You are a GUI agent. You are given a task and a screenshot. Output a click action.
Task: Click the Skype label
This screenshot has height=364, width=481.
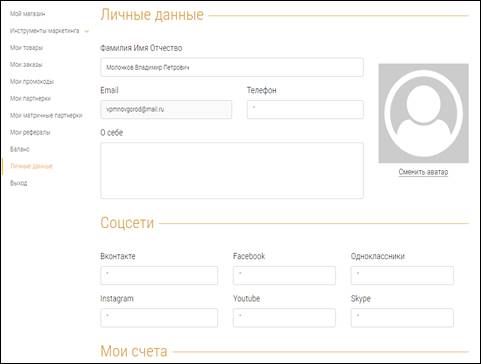[361, 299]
